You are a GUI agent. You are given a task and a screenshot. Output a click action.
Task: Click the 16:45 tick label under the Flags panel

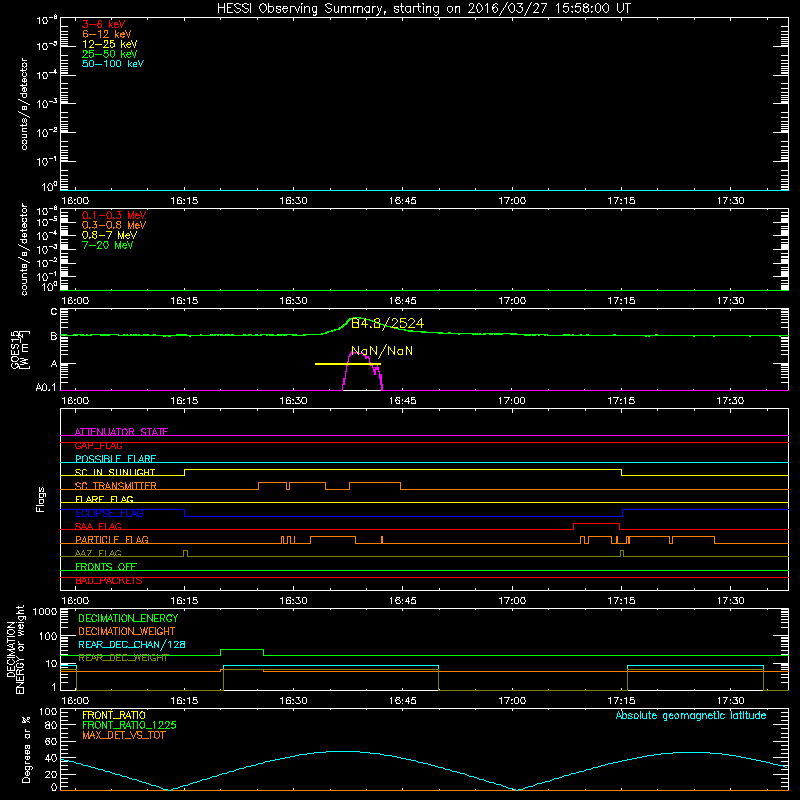tap(403, 601)
